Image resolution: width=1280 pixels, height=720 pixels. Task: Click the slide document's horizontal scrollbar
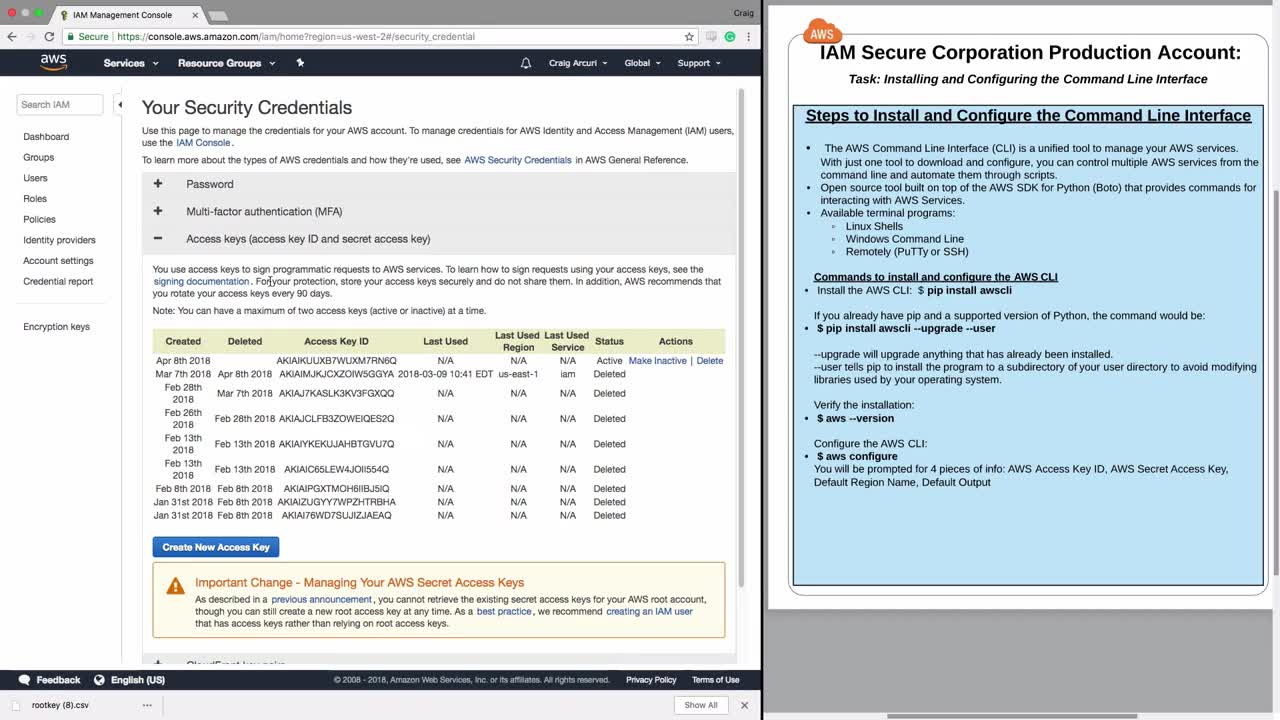[x=1012, y=716]
